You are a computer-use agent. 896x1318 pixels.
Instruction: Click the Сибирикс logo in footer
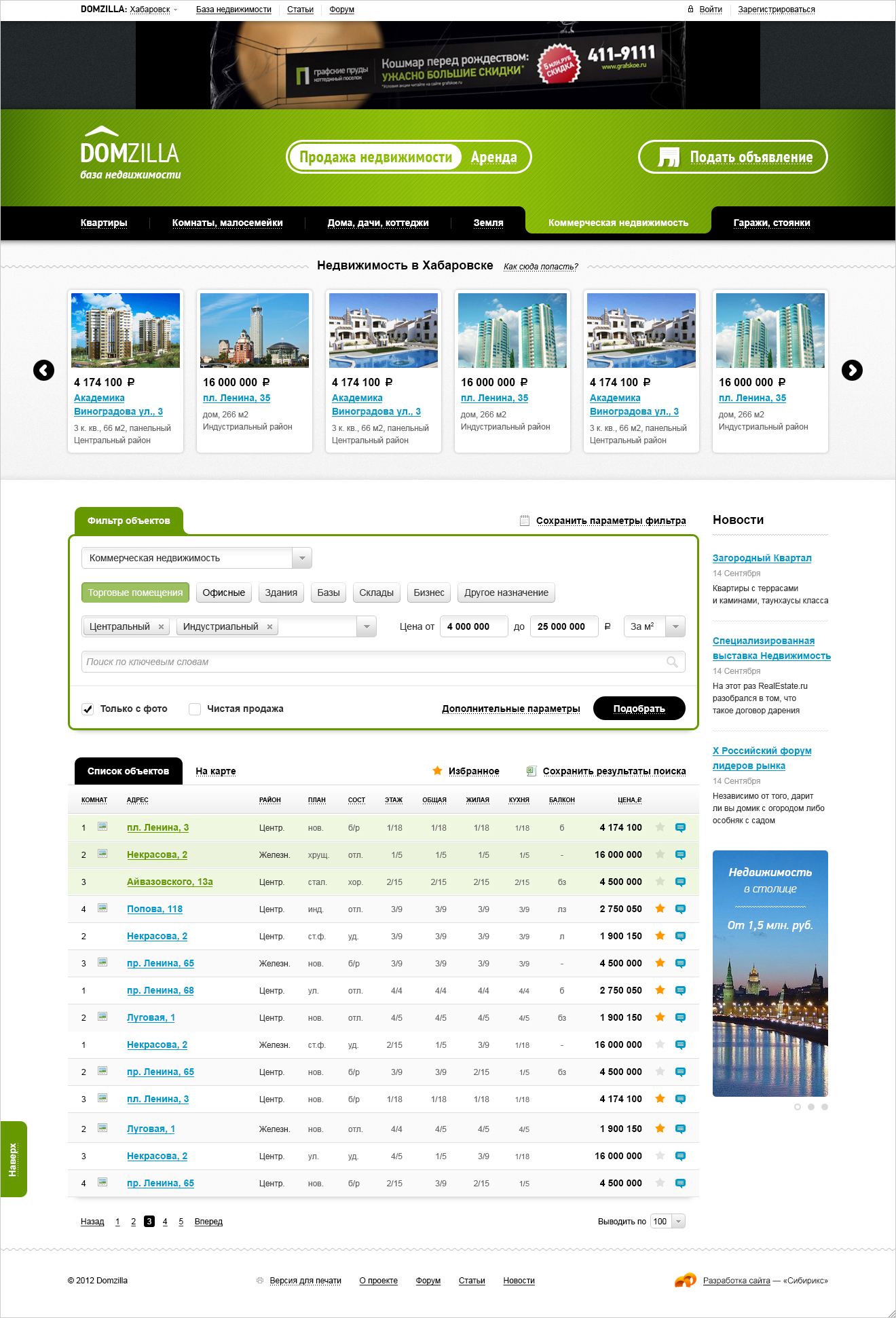686,1279
